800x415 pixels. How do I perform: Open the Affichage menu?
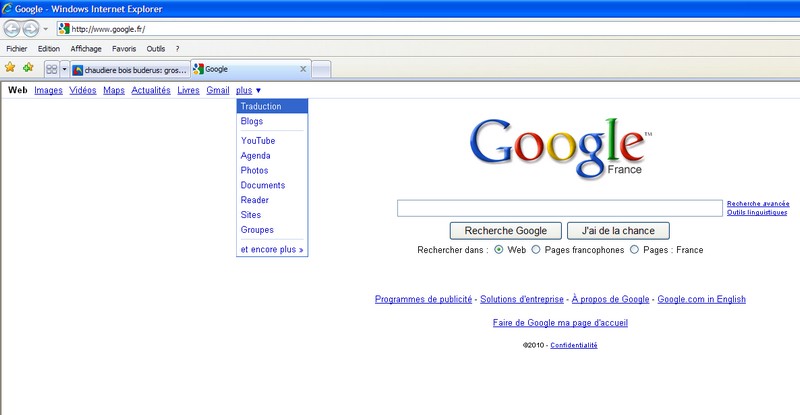click(x=86, y=48)
